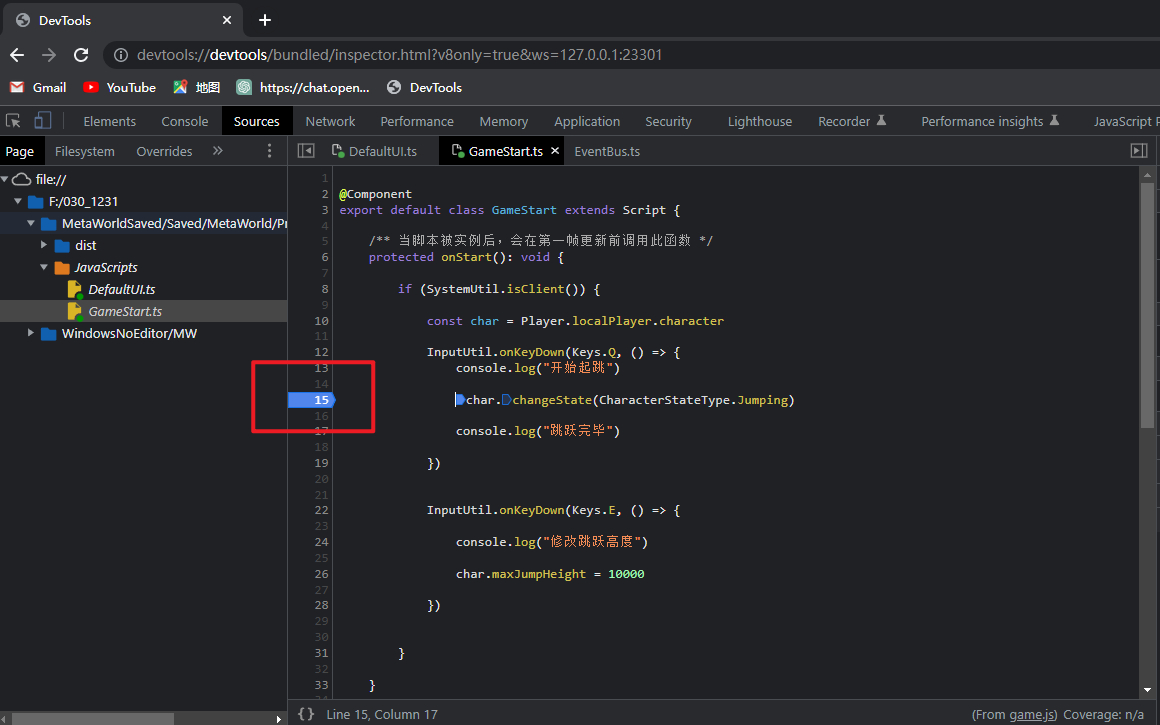This screenshot has width=1160, height=725.
Task: Click the address bar URL field
Action: [x=399, y=55]
